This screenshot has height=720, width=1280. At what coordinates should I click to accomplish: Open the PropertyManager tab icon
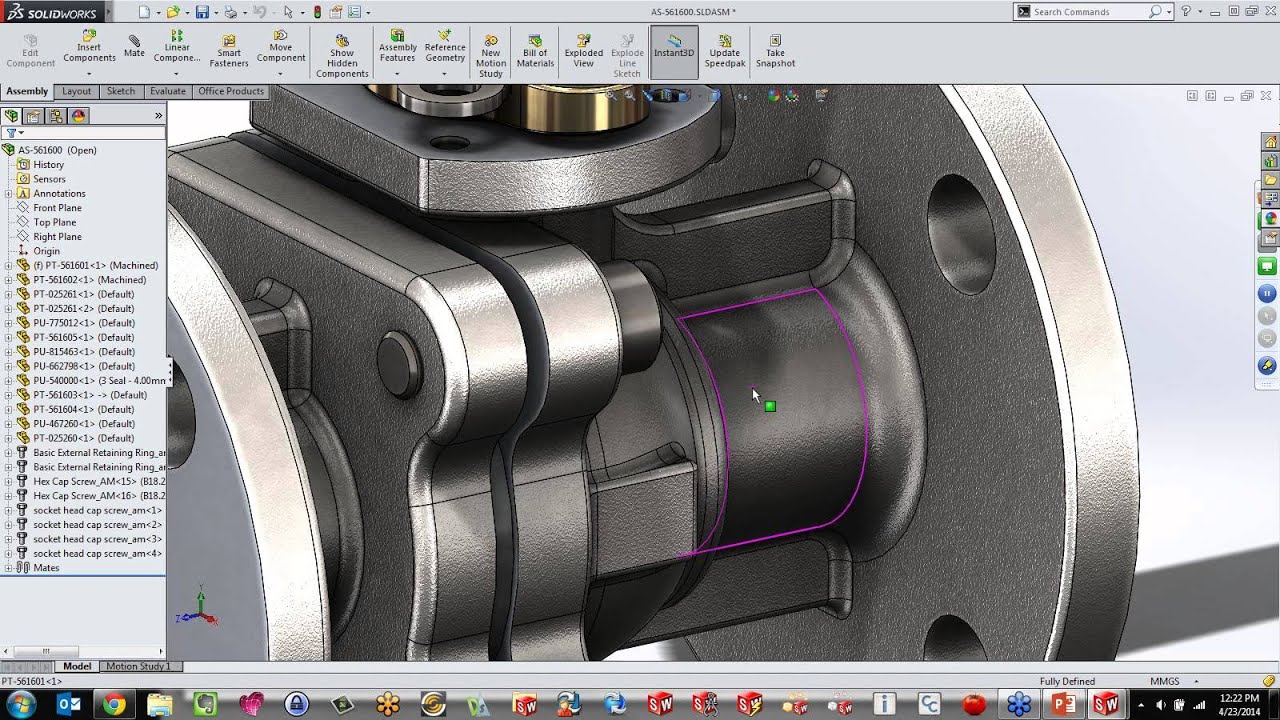(x=35, y=116)
